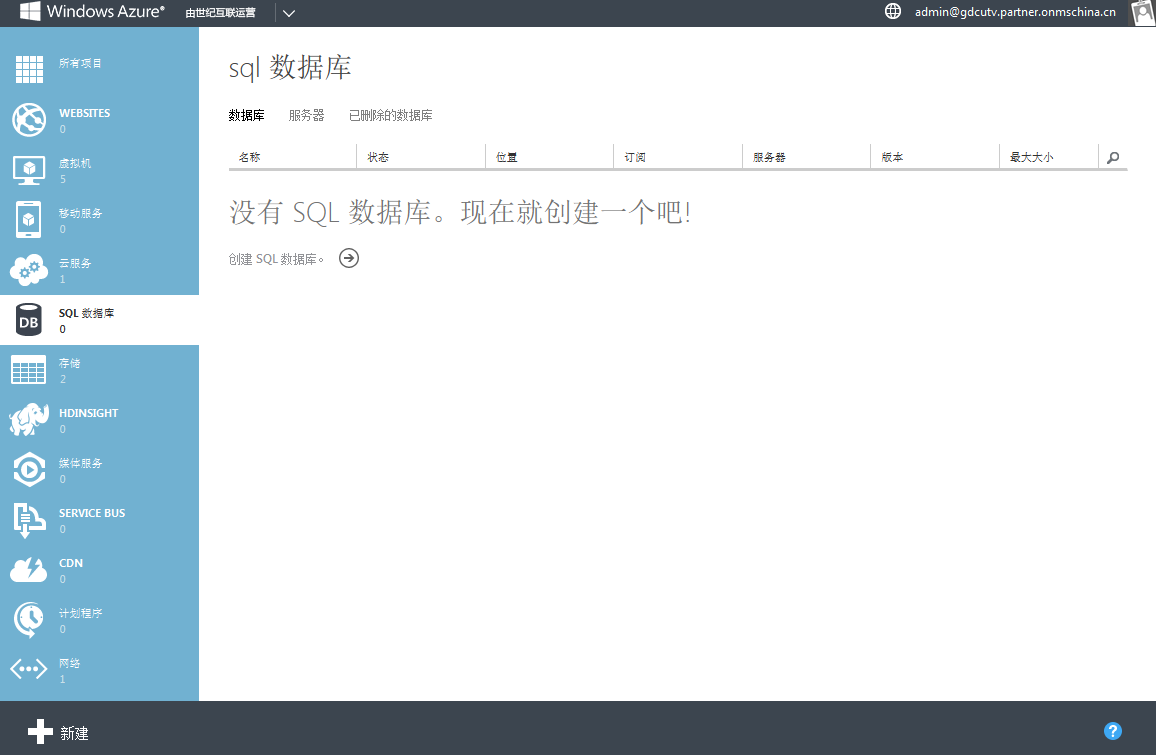This screenshot has height=755, width=1156.
Task: Sort by the 最大大小 column header
Action: point(1031,157)
